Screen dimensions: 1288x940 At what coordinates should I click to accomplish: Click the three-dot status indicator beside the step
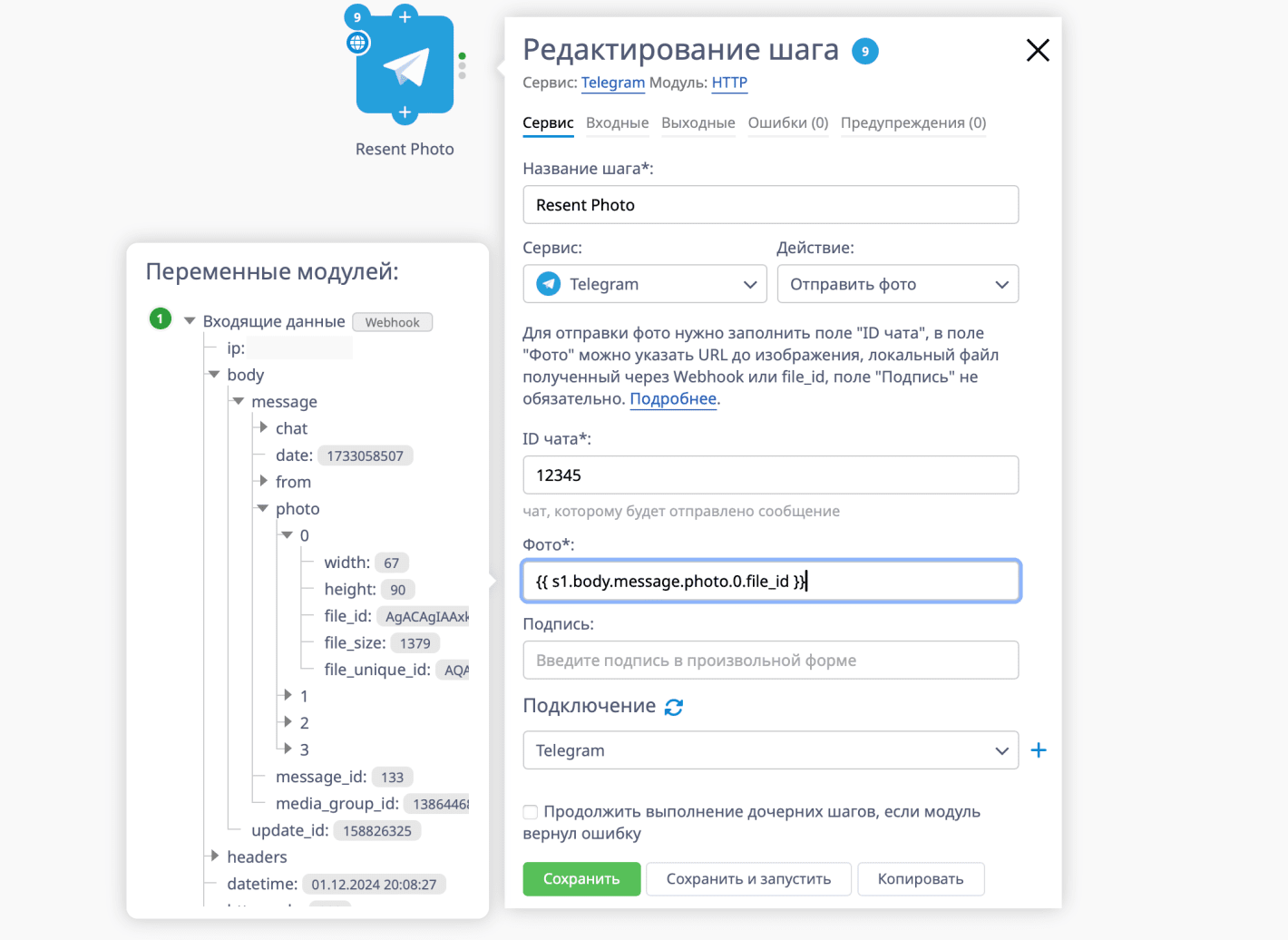[463, 65]
